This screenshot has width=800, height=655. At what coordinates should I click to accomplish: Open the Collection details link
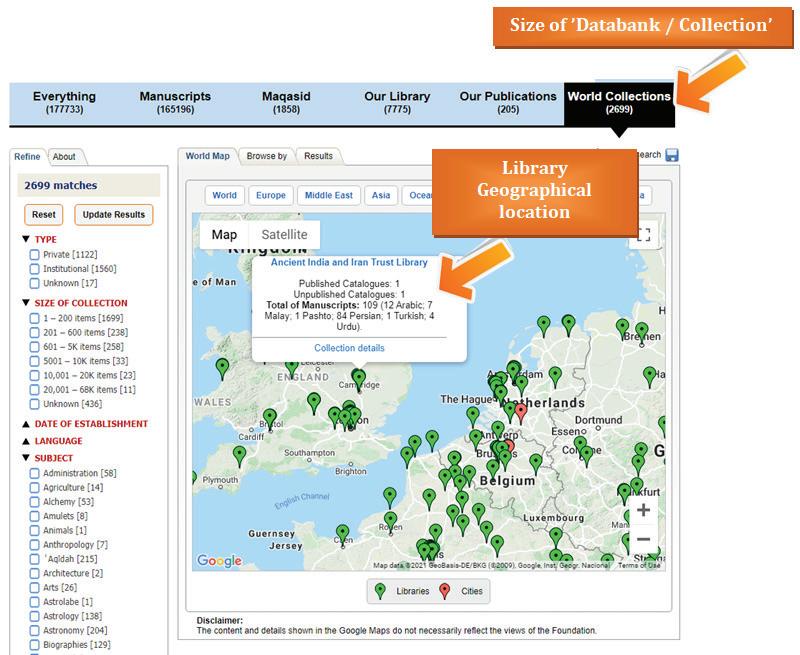[349, 348]
